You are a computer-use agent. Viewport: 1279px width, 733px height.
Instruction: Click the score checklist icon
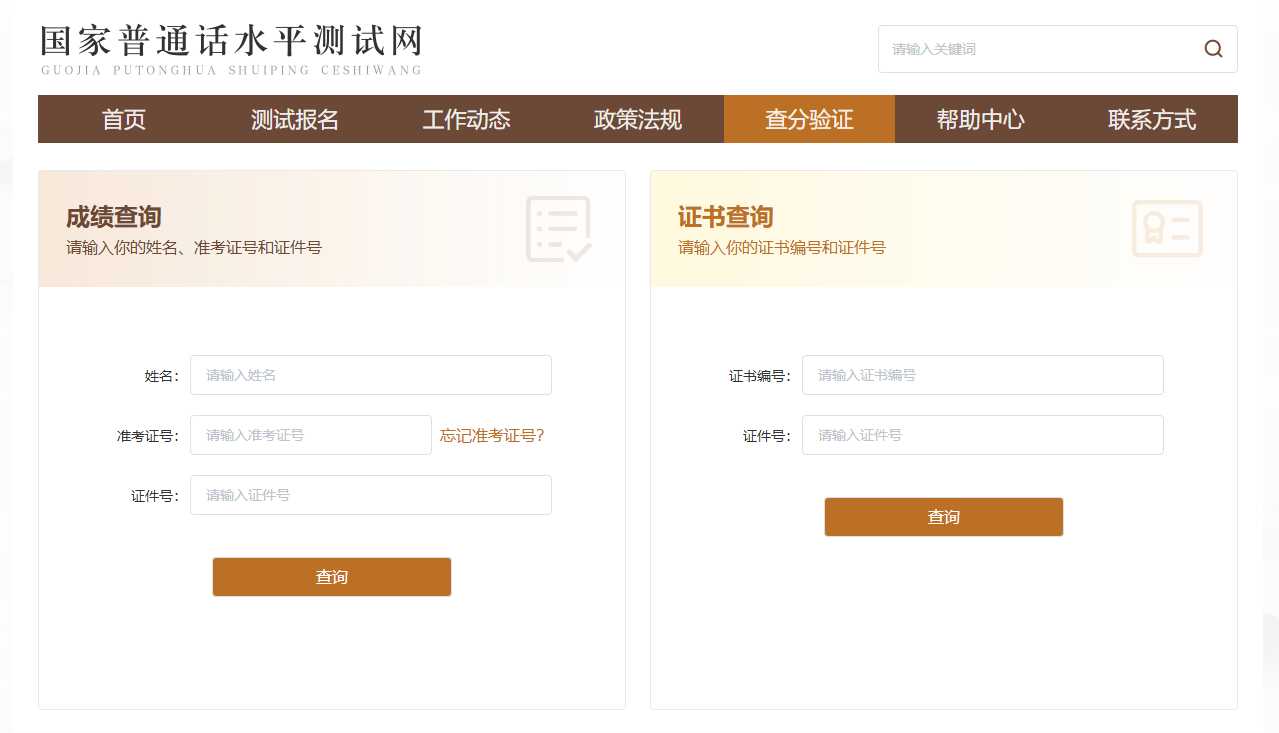coord(559,229)
